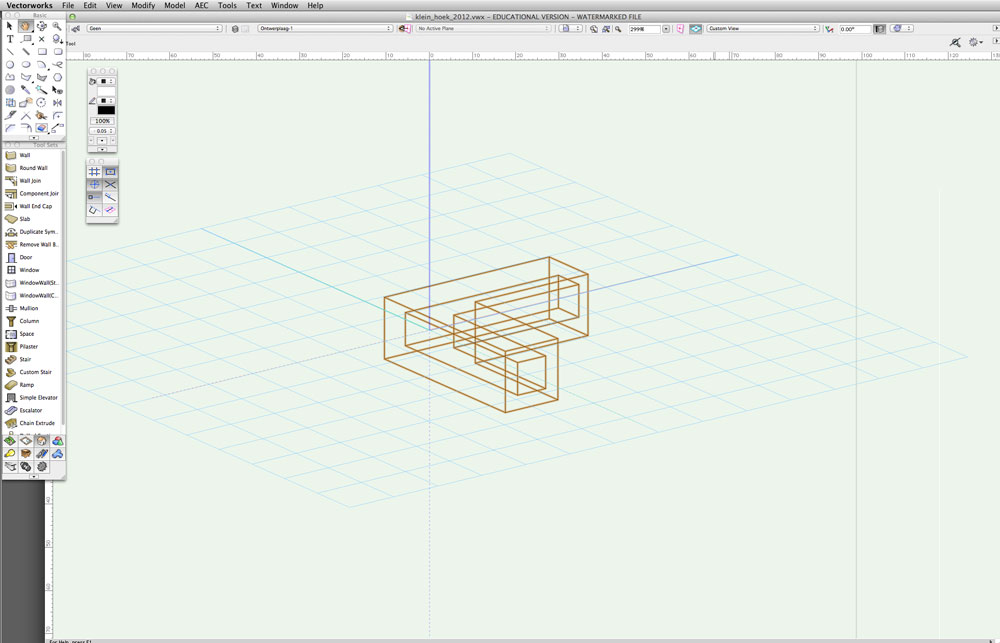Open the Visualization light bulb tool set
The image size is (1000, 643).
(x=10, y=454)
